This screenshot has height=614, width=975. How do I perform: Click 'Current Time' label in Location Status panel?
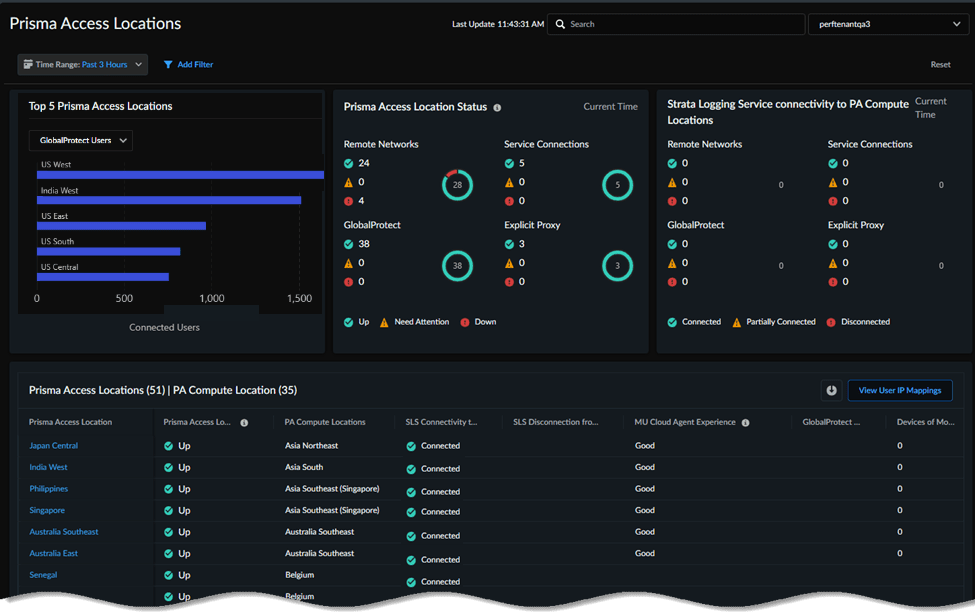coord(611,107)
